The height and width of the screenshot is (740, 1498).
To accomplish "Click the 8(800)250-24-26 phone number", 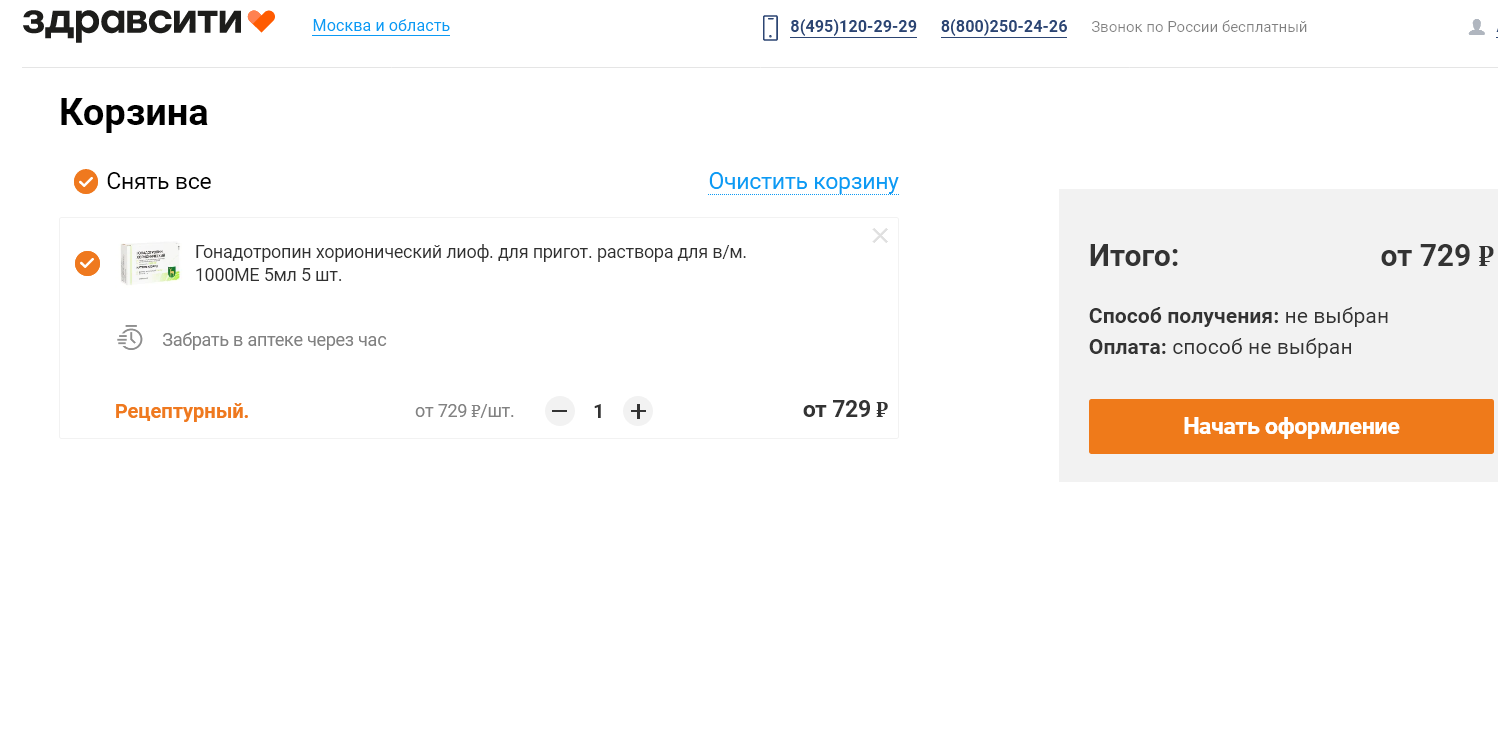I will click(1004, 27).
